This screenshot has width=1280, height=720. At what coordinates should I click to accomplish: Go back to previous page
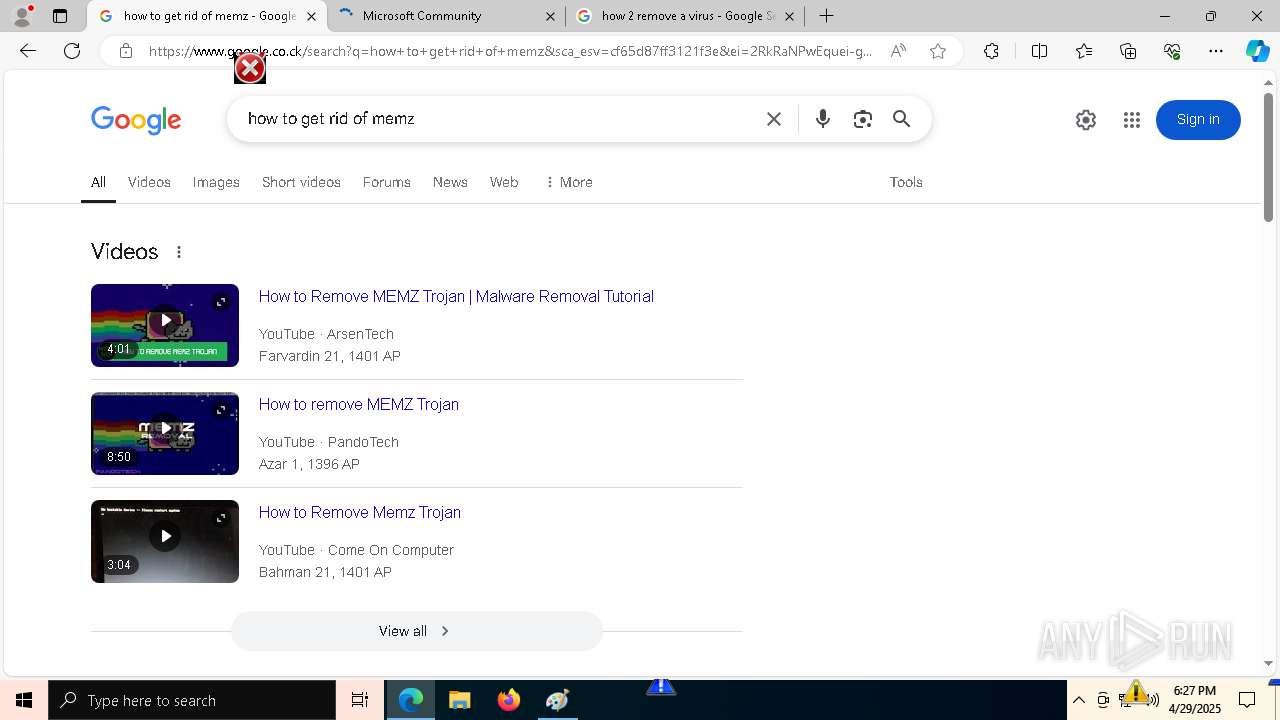point(28,51)
